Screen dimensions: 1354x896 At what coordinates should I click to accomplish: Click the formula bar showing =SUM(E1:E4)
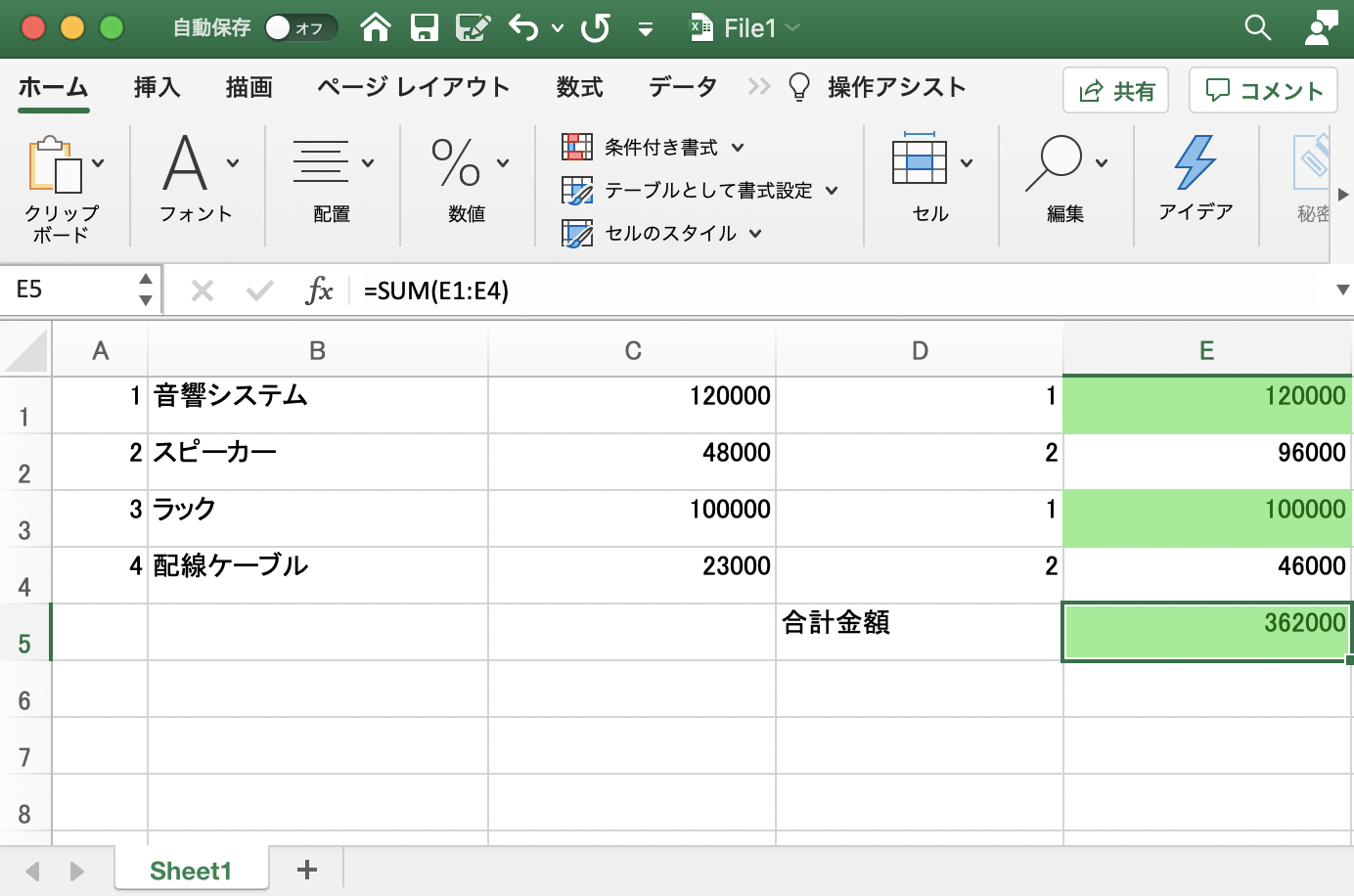[841, 291]
